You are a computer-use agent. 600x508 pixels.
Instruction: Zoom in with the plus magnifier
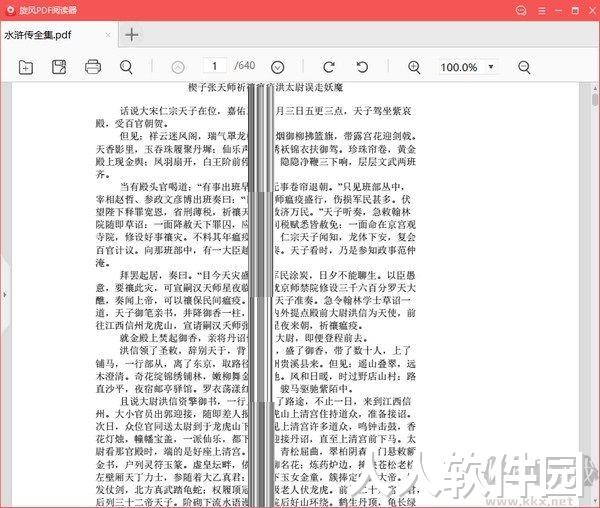click(x=414, y=67)
